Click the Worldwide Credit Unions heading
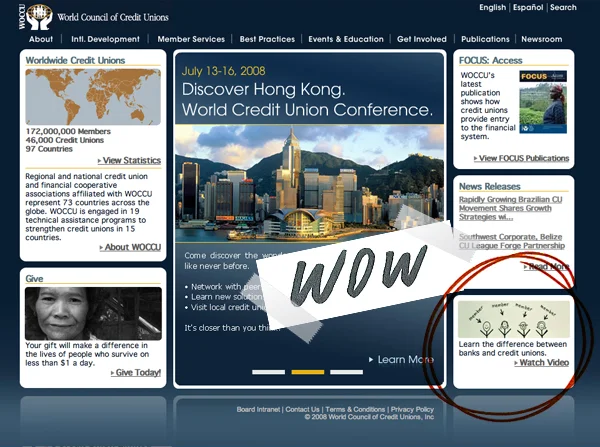 coord(75,60)
